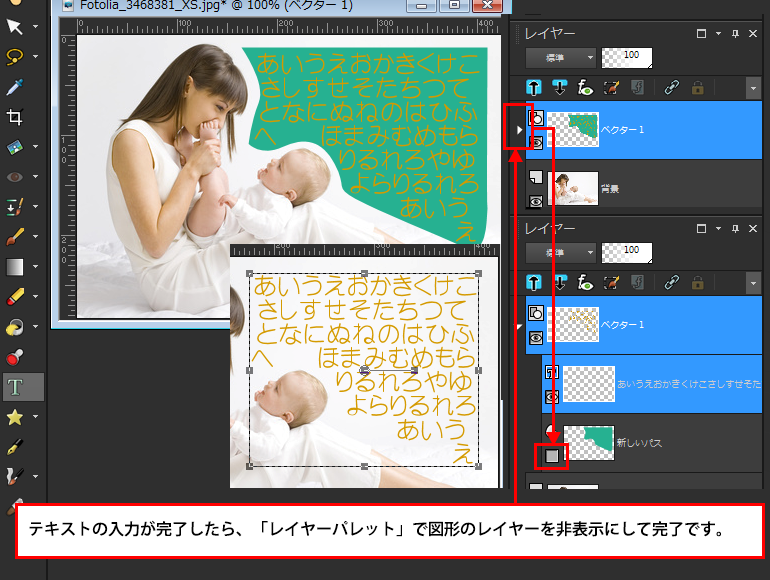Select the Crop tool
Screen dimensions: 770x580
pyautogui.click(x=15, y=117)
